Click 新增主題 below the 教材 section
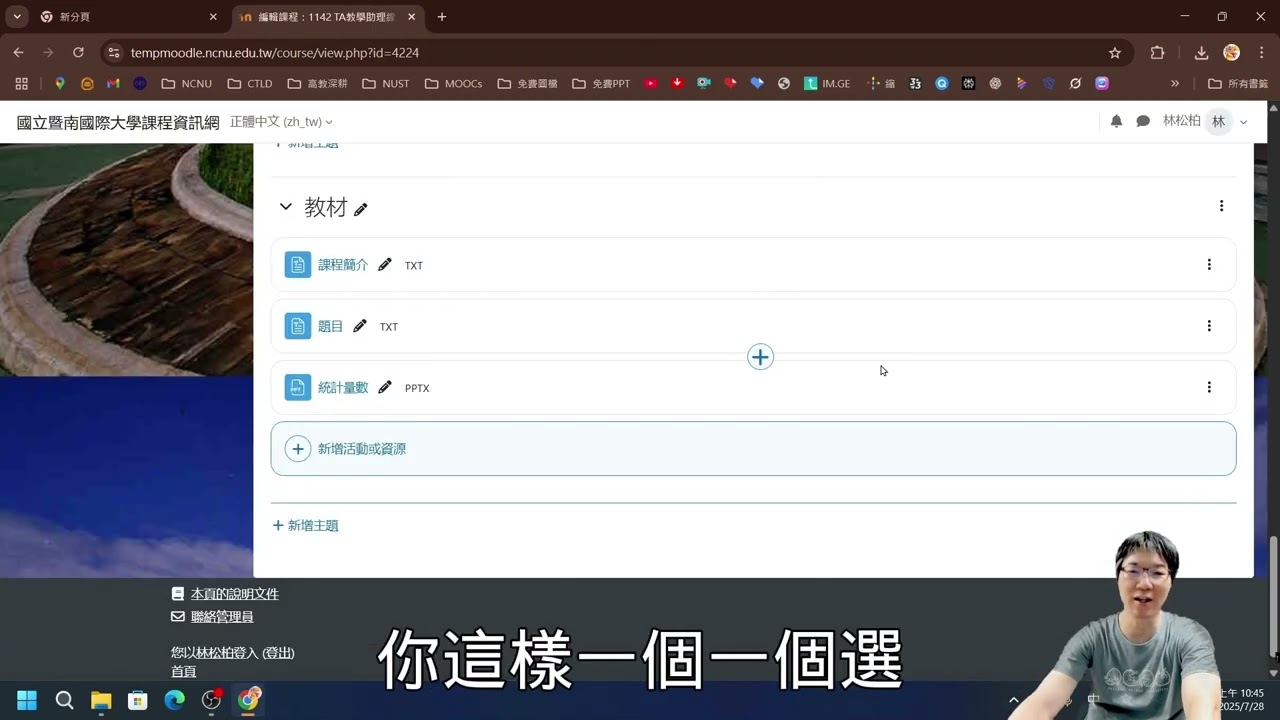 [x=306, y=525]
